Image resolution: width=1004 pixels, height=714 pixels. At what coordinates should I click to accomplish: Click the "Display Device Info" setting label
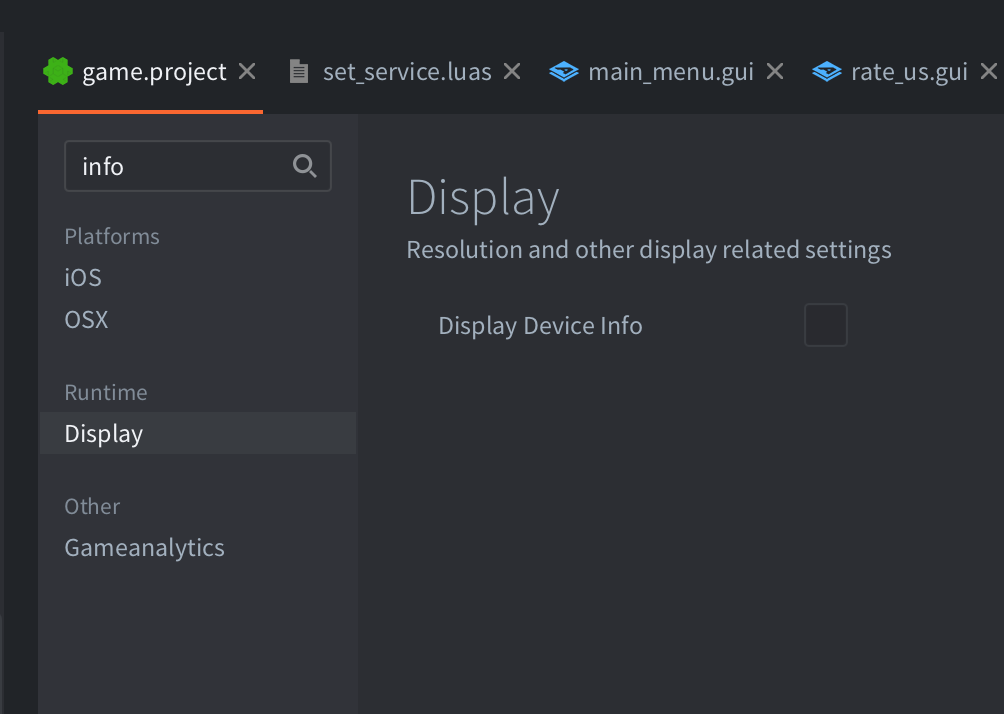(540, 326)
